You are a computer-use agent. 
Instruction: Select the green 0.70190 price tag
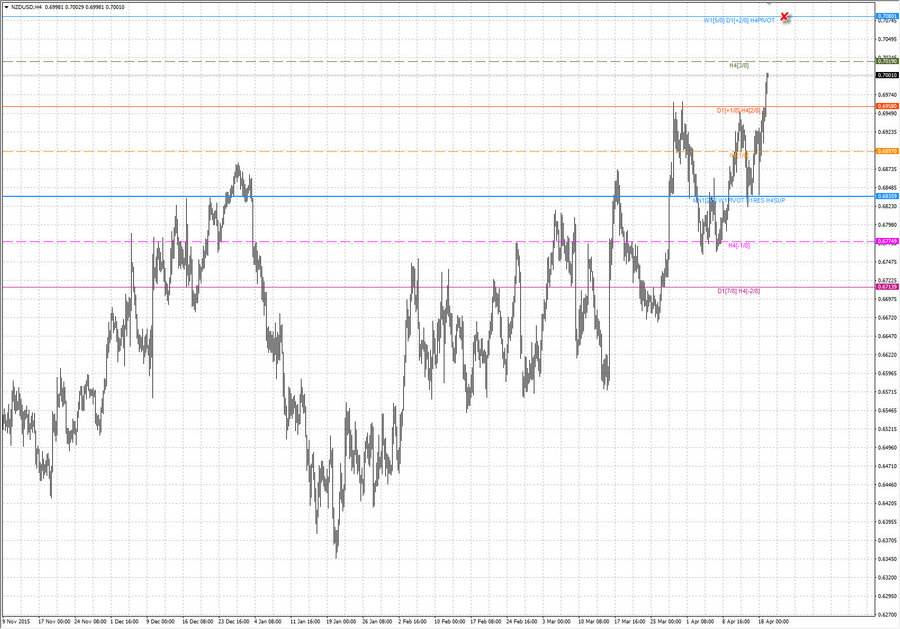point(886,61)
